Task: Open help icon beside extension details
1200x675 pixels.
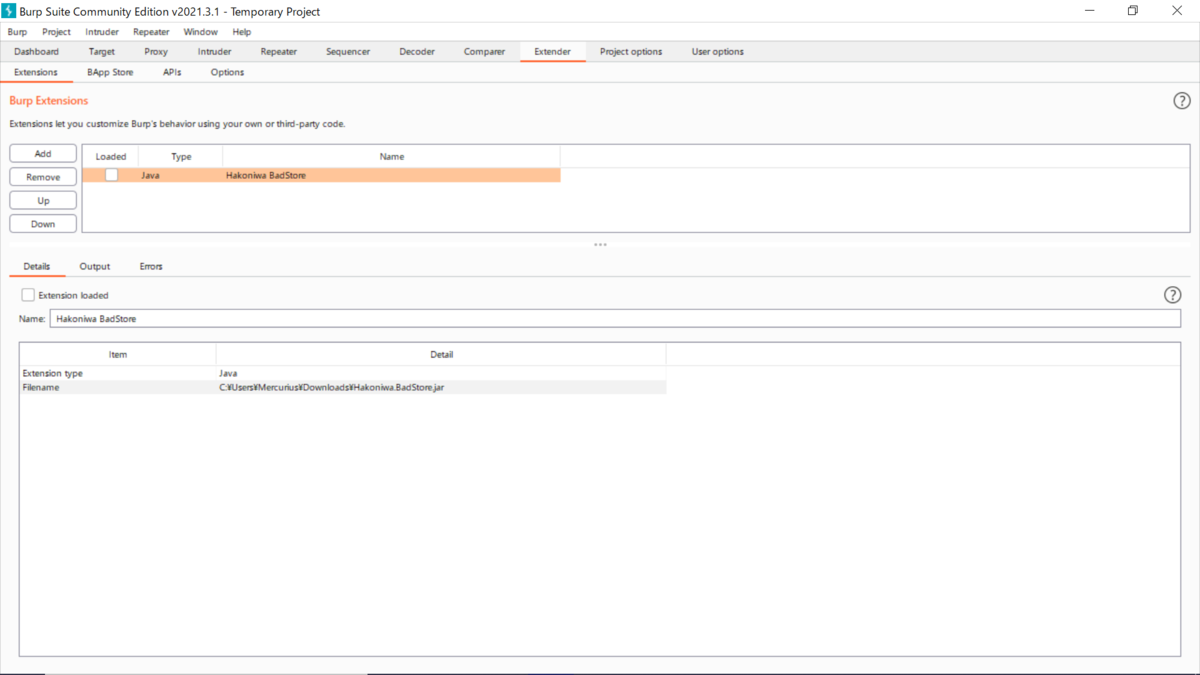Action: (1173, 295)
